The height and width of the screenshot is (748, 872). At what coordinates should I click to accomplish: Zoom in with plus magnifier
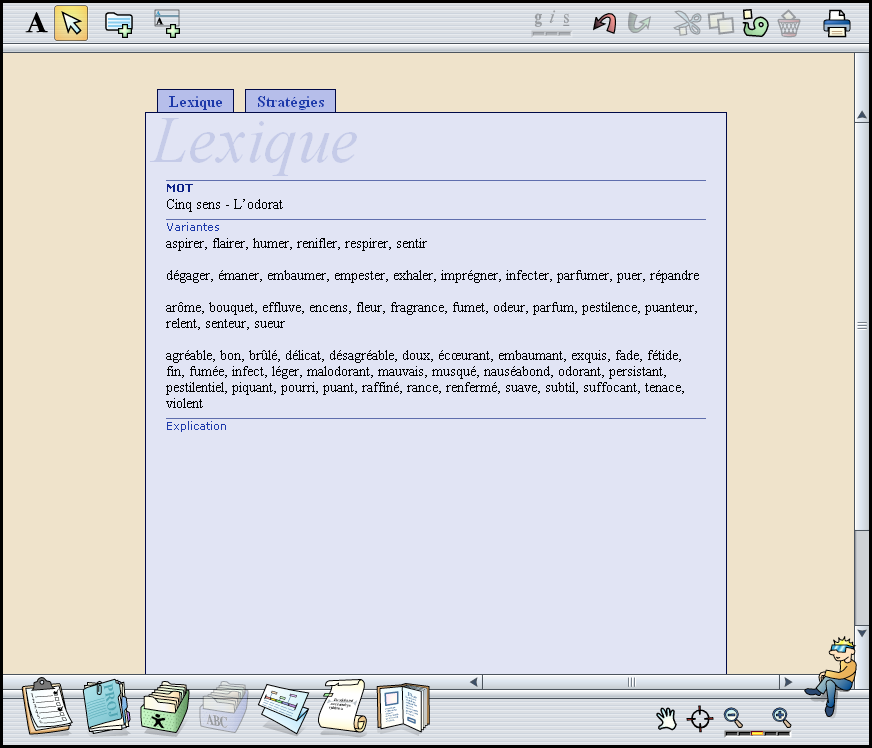(x=781, y=717)
